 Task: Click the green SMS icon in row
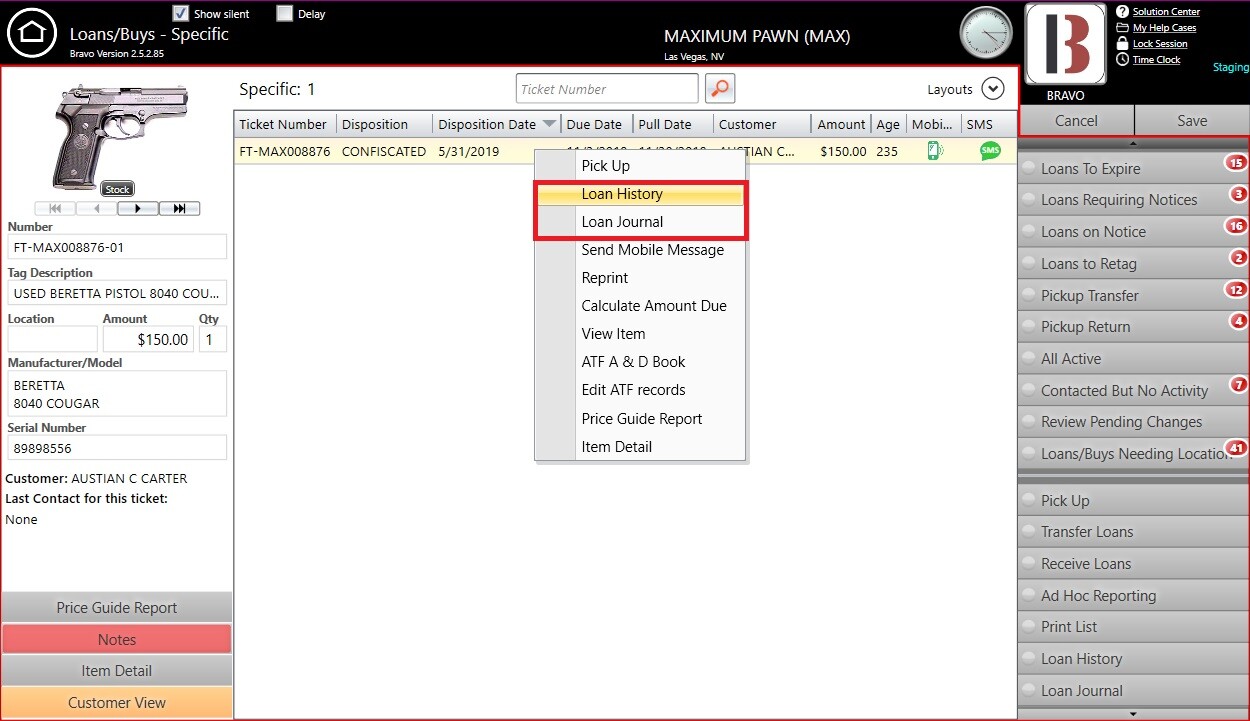[x=990, y=151]
